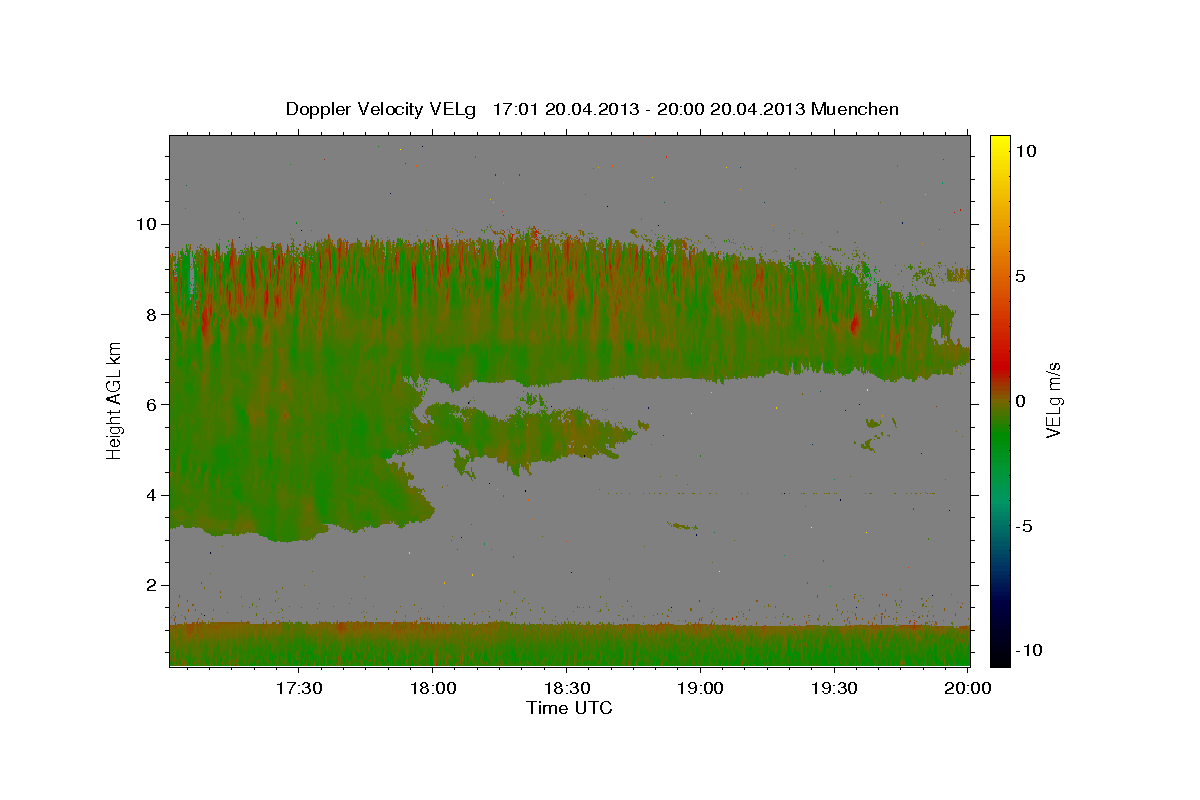Click the colorbar value -10 label
This screenshot has height=800, width=1200.
click(x=1030, y=651)
